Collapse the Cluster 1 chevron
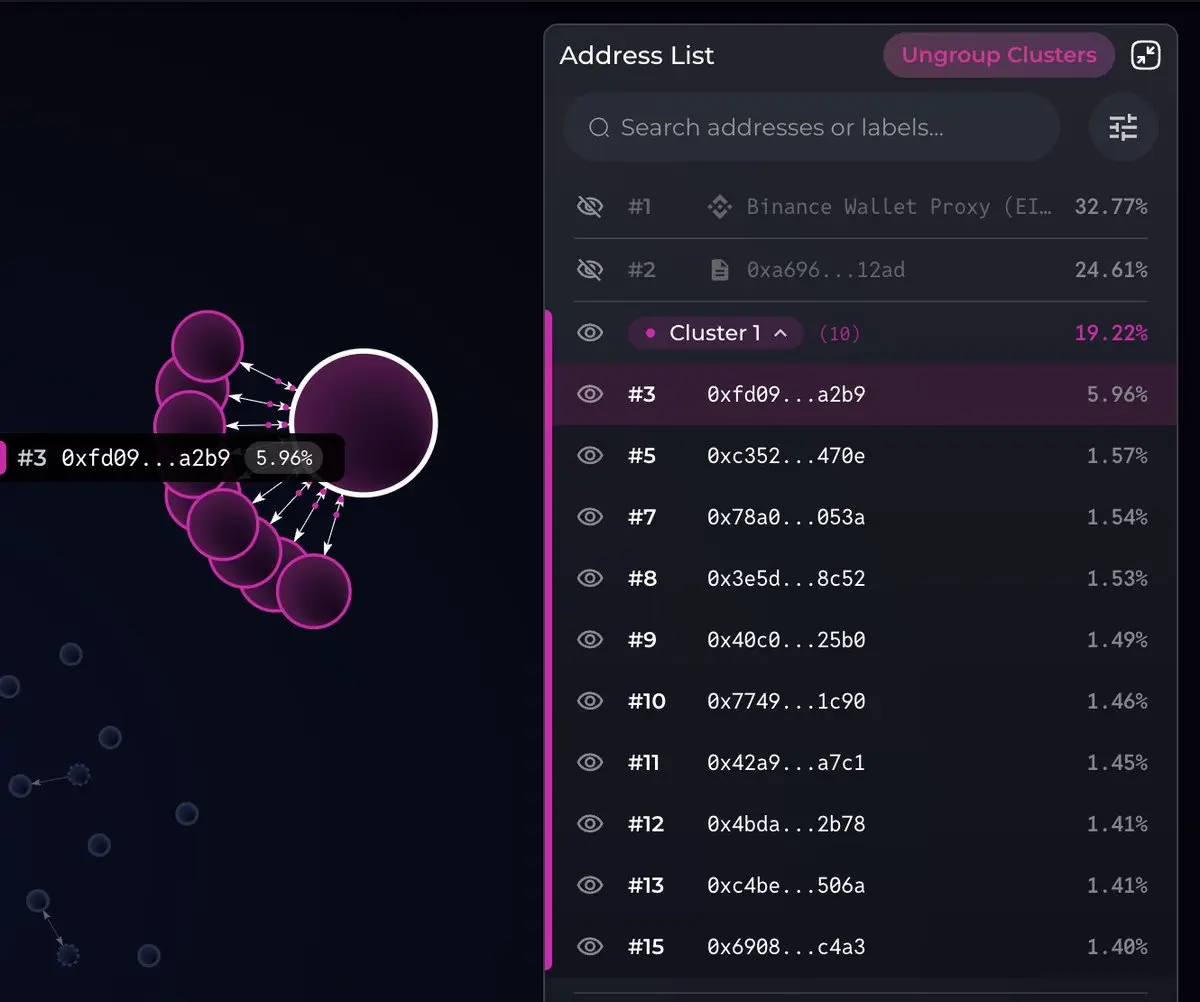 pyautogui.click(x=782, y=333)
